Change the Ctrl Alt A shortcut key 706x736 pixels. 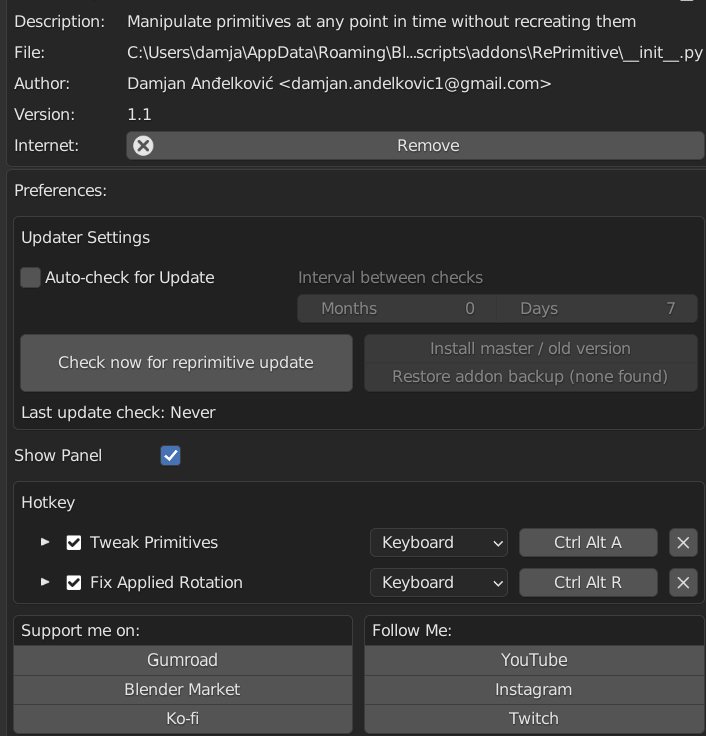pyautogui.click(x=588, y=542)
